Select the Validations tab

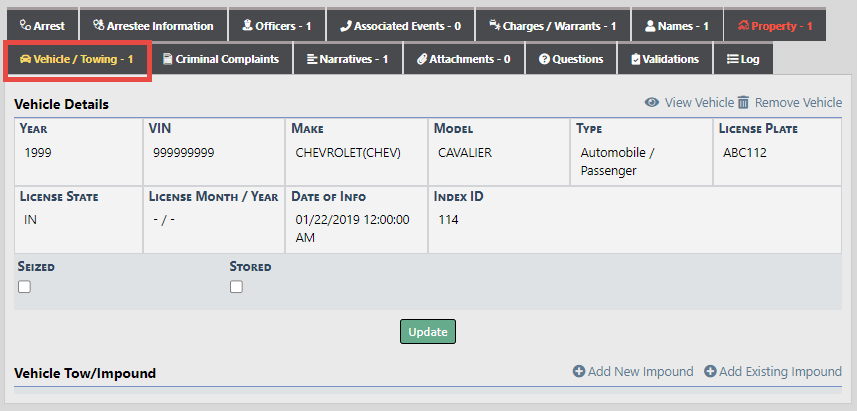(x=664, y=59)
